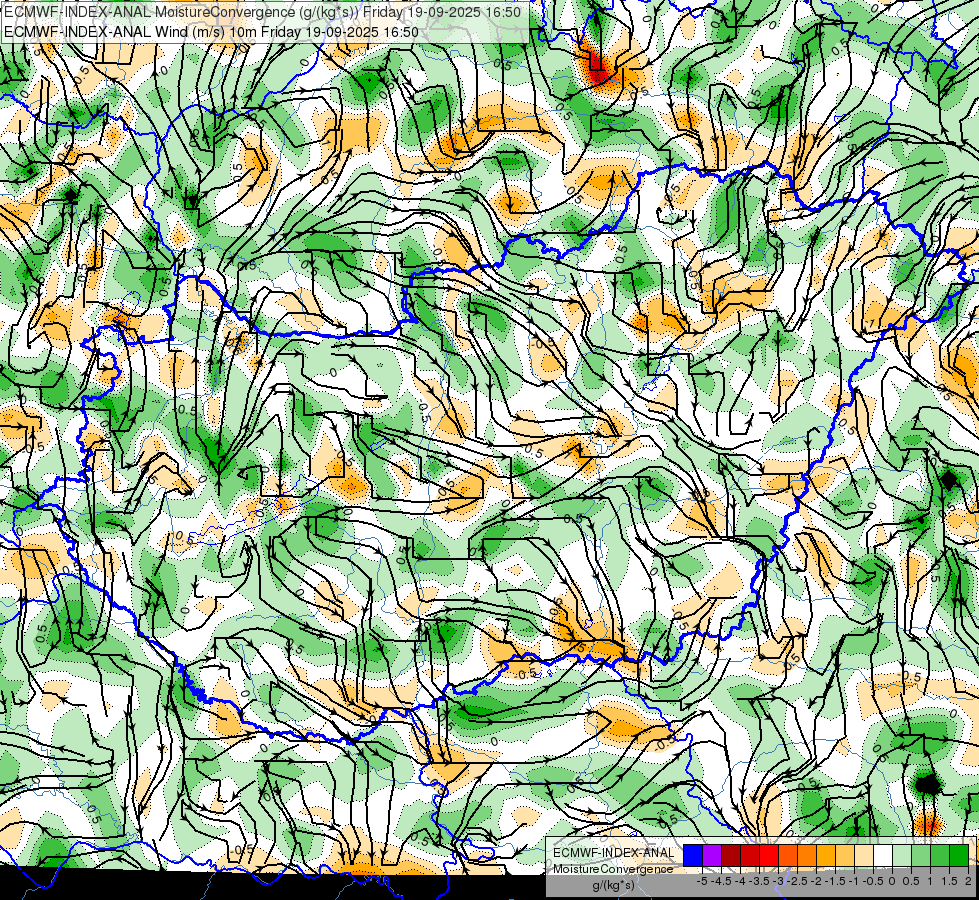Screen dimensions: 979x900
Task: Pick the darkest green legend swatch between 1.5 and 2
Action: (959, 856)
